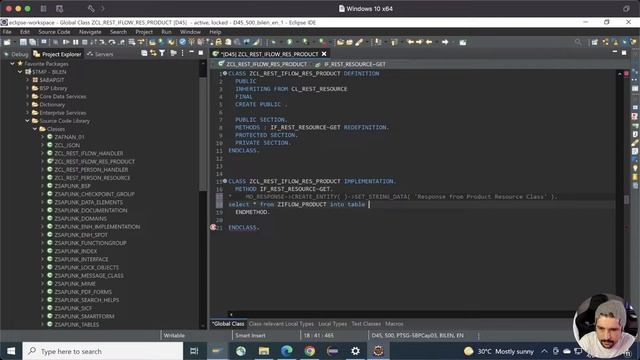Open the weather widget showing 30°C
The image size is (640, 360).
(499, 351)
